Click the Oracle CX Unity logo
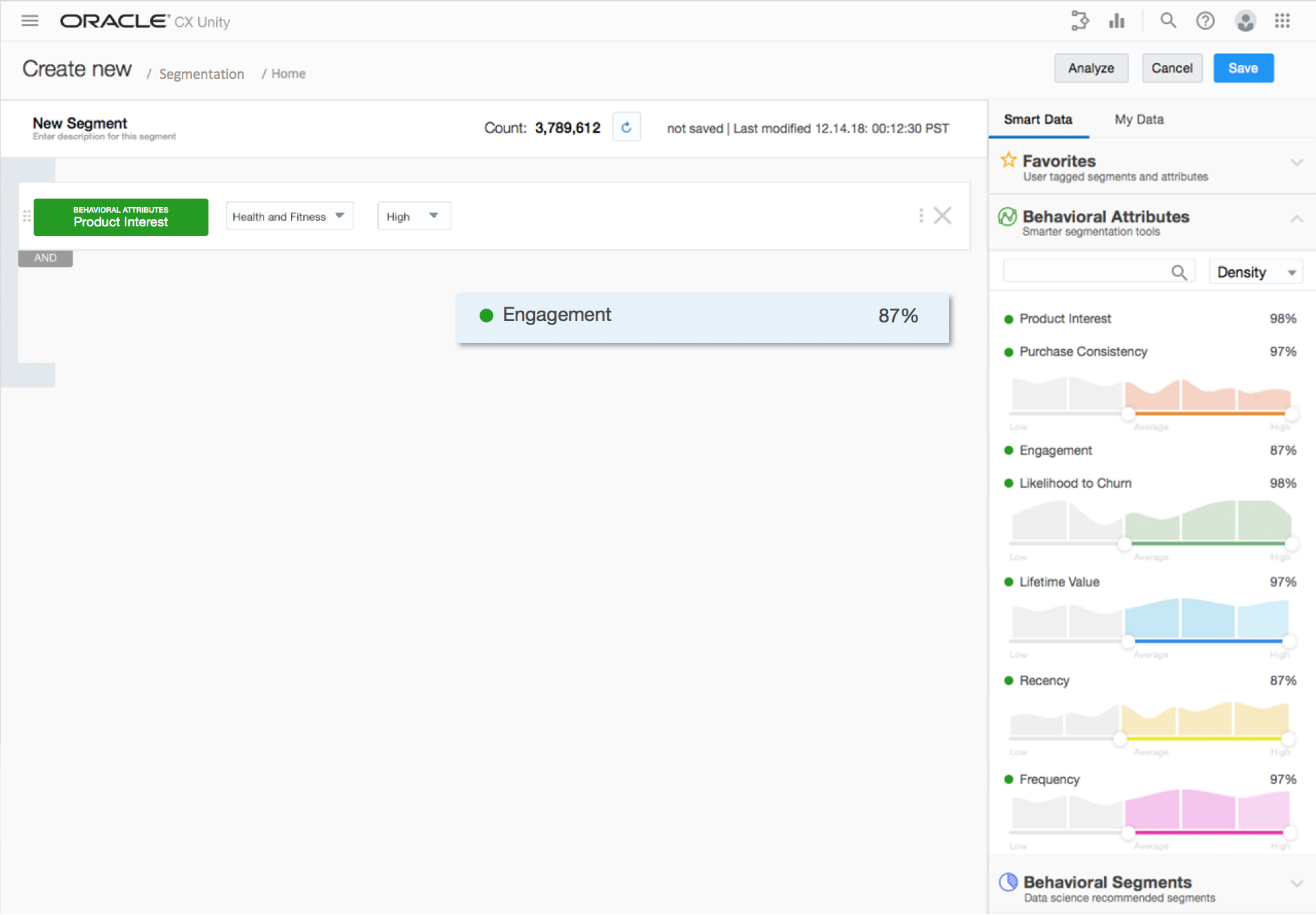The width and height of the screenshot is (1316, 915). [x=145, y=21]
